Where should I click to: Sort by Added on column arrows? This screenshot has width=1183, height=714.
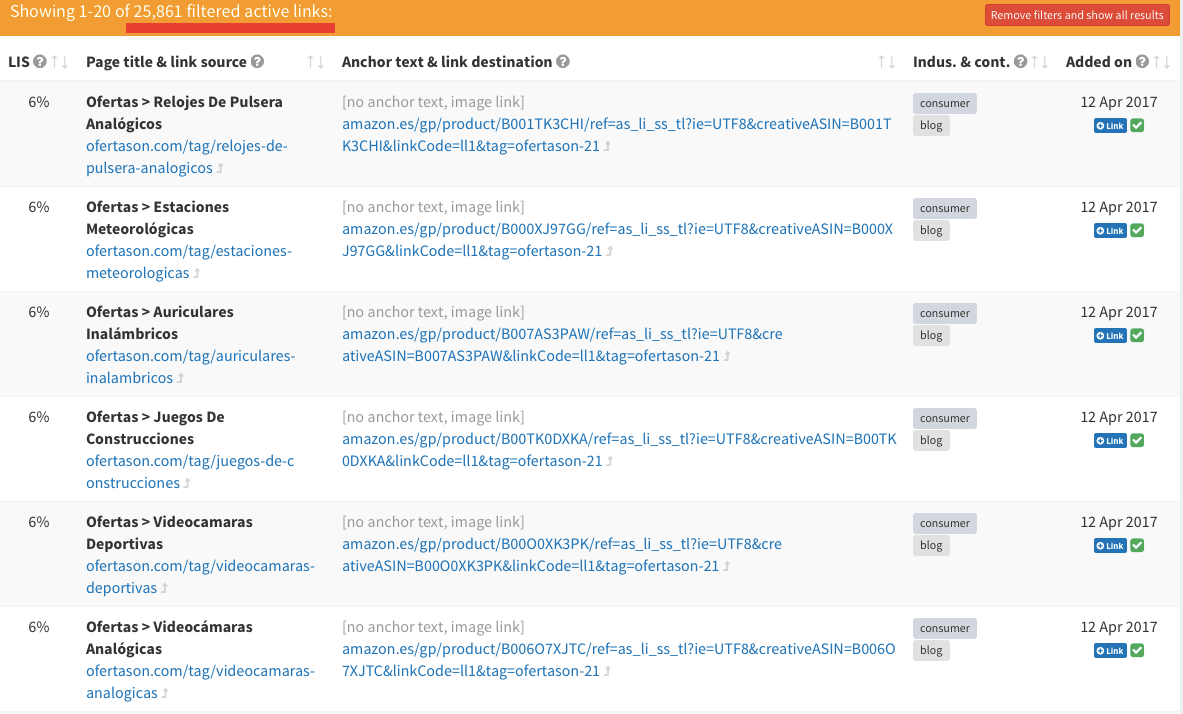coord(1162,62)
